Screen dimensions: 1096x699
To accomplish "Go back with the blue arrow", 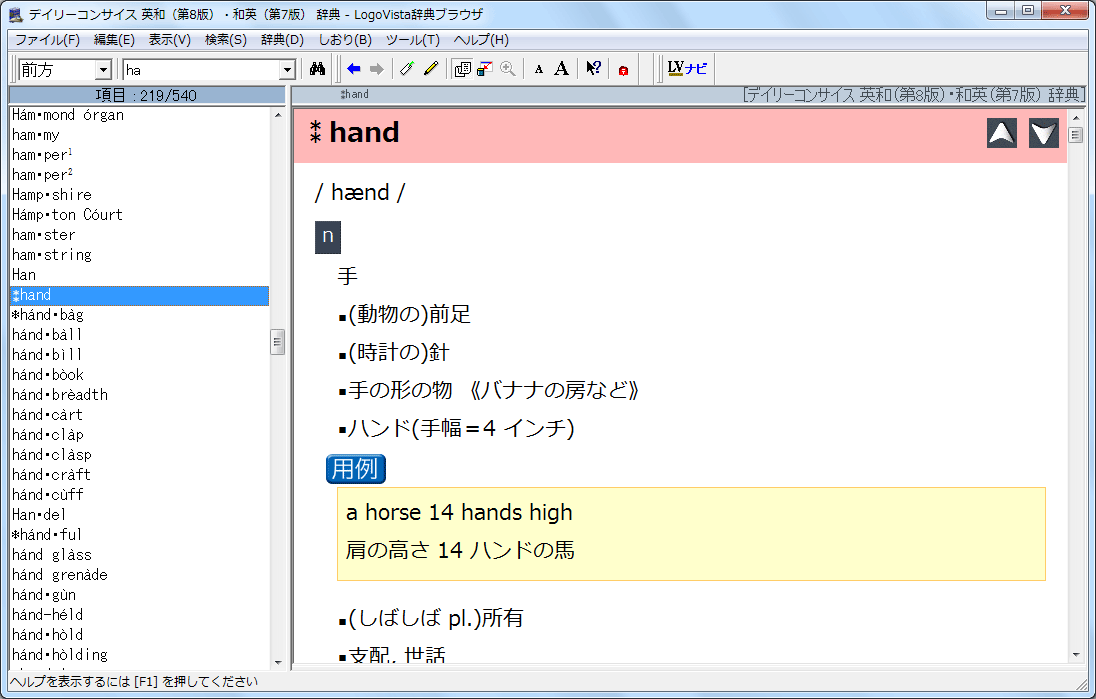I will (354, 69).
